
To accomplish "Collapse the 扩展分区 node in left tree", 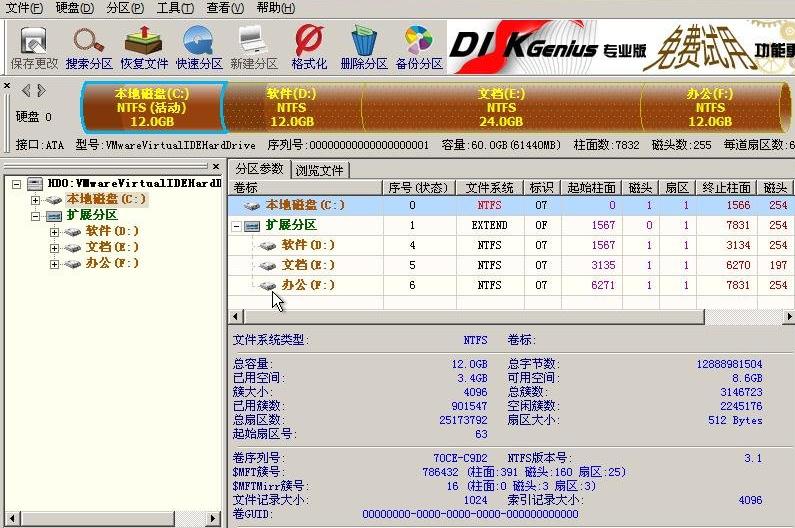I will click(x=36, y=216).
